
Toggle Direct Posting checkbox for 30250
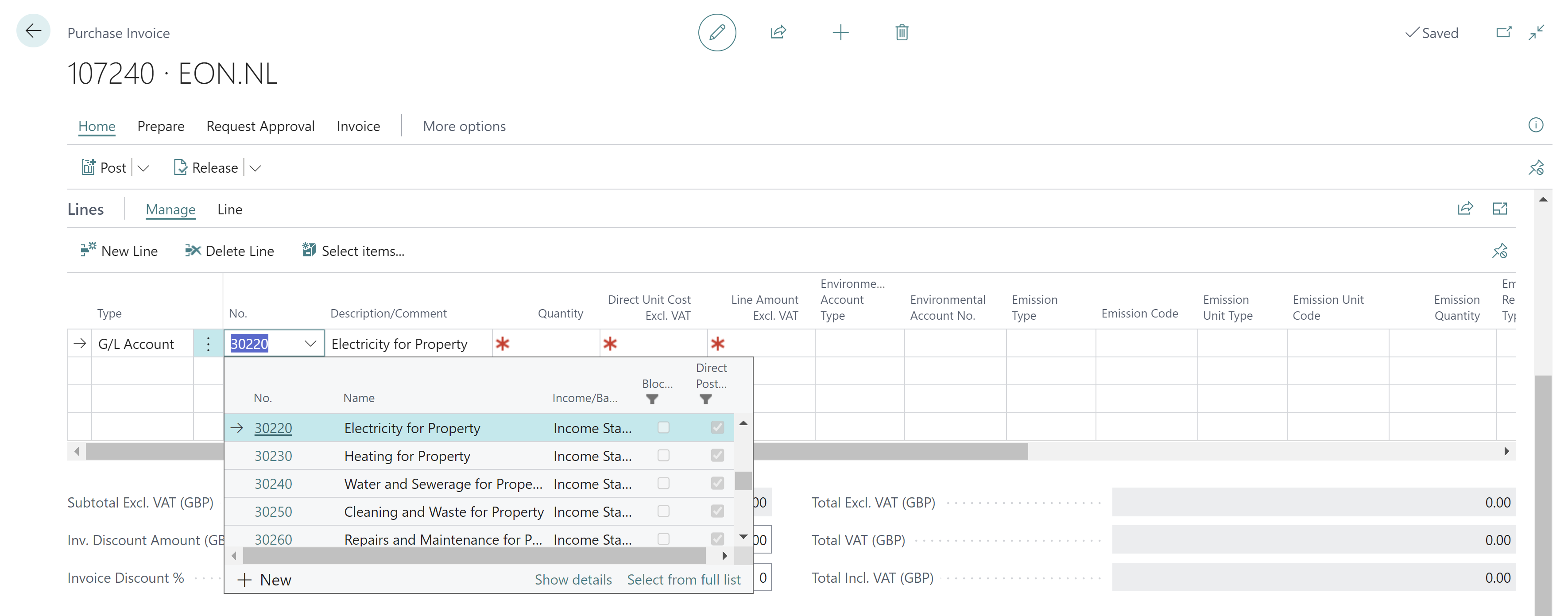point(718,511)
